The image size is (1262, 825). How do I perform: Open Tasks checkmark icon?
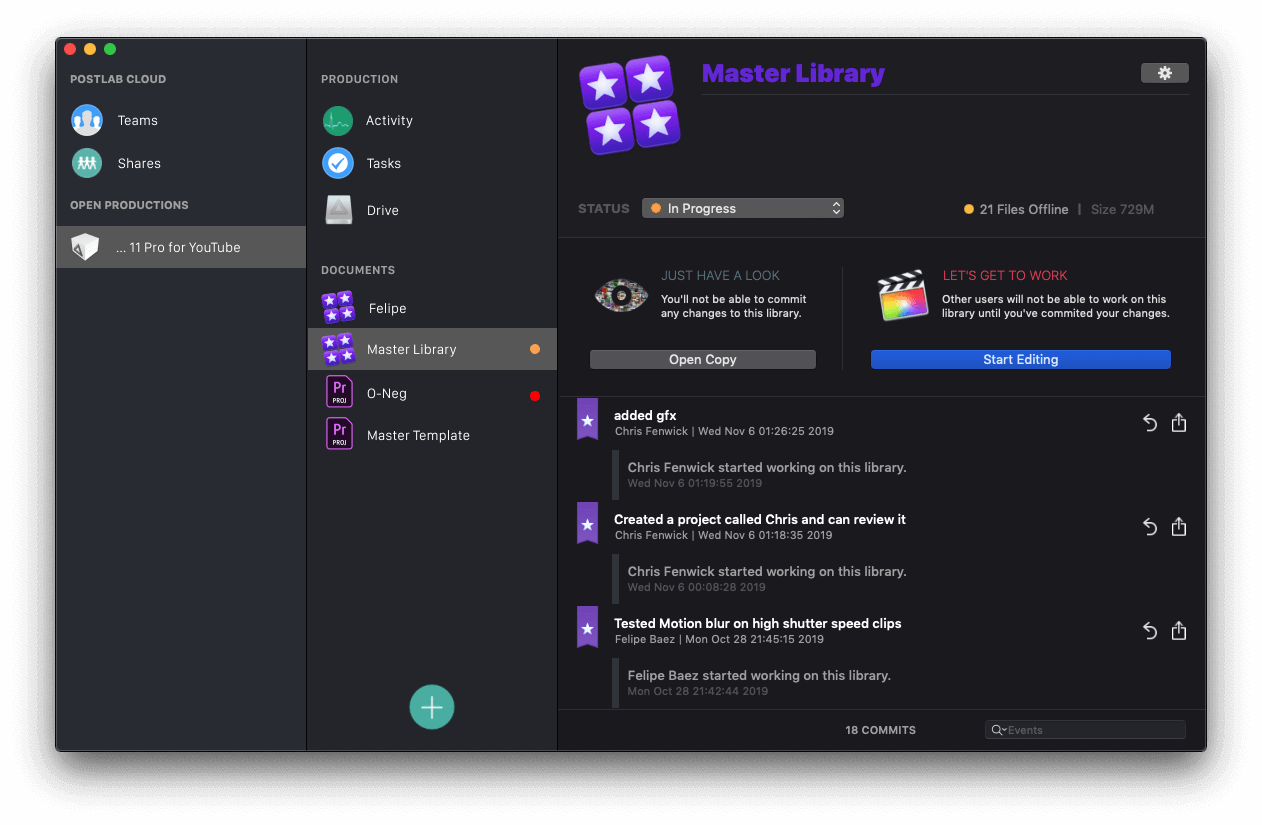pos(338,163)
